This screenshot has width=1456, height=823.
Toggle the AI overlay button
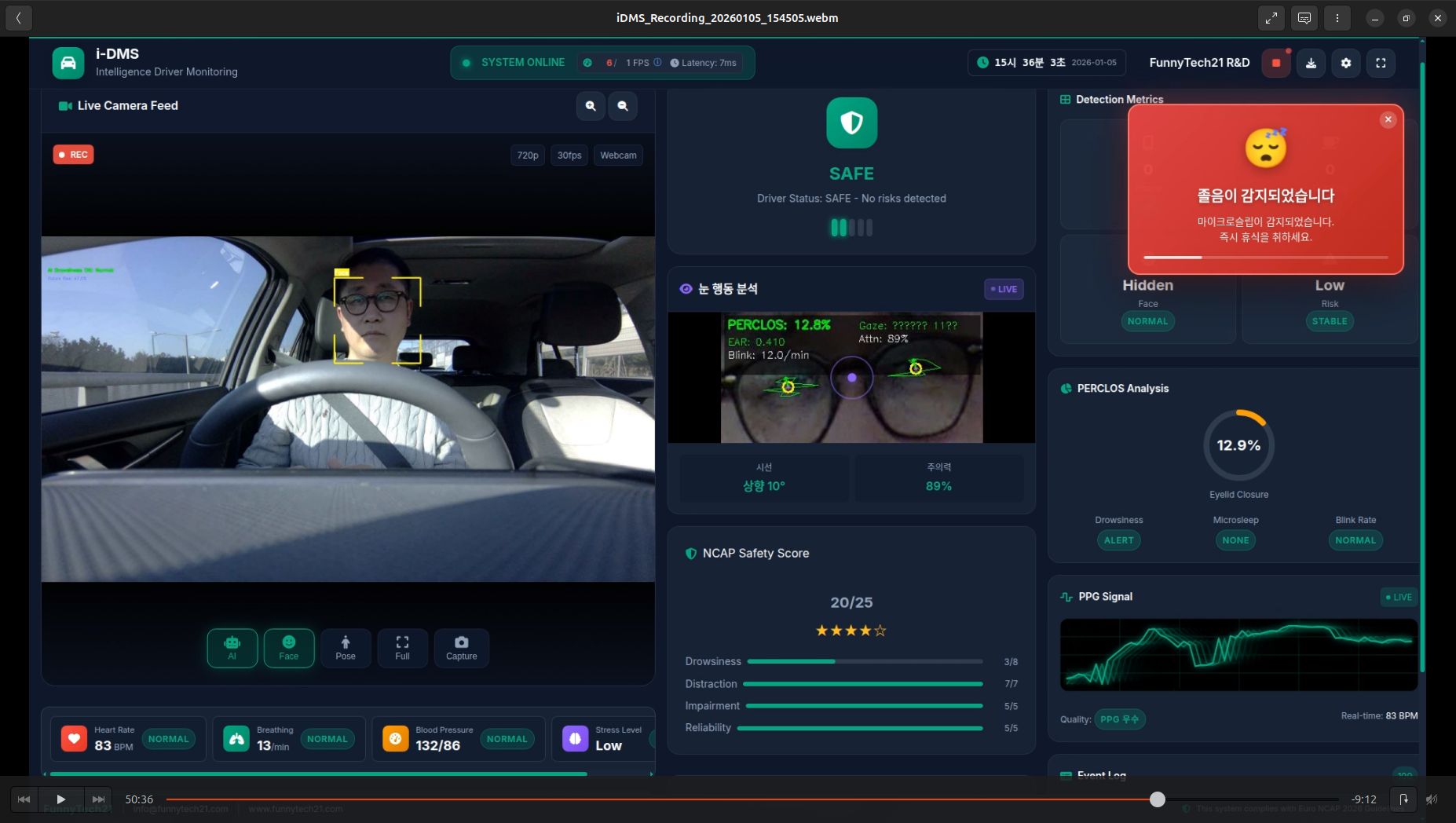[232, 648]
